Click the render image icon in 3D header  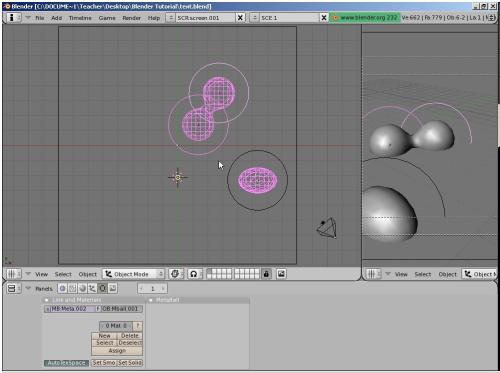point(281,274)
